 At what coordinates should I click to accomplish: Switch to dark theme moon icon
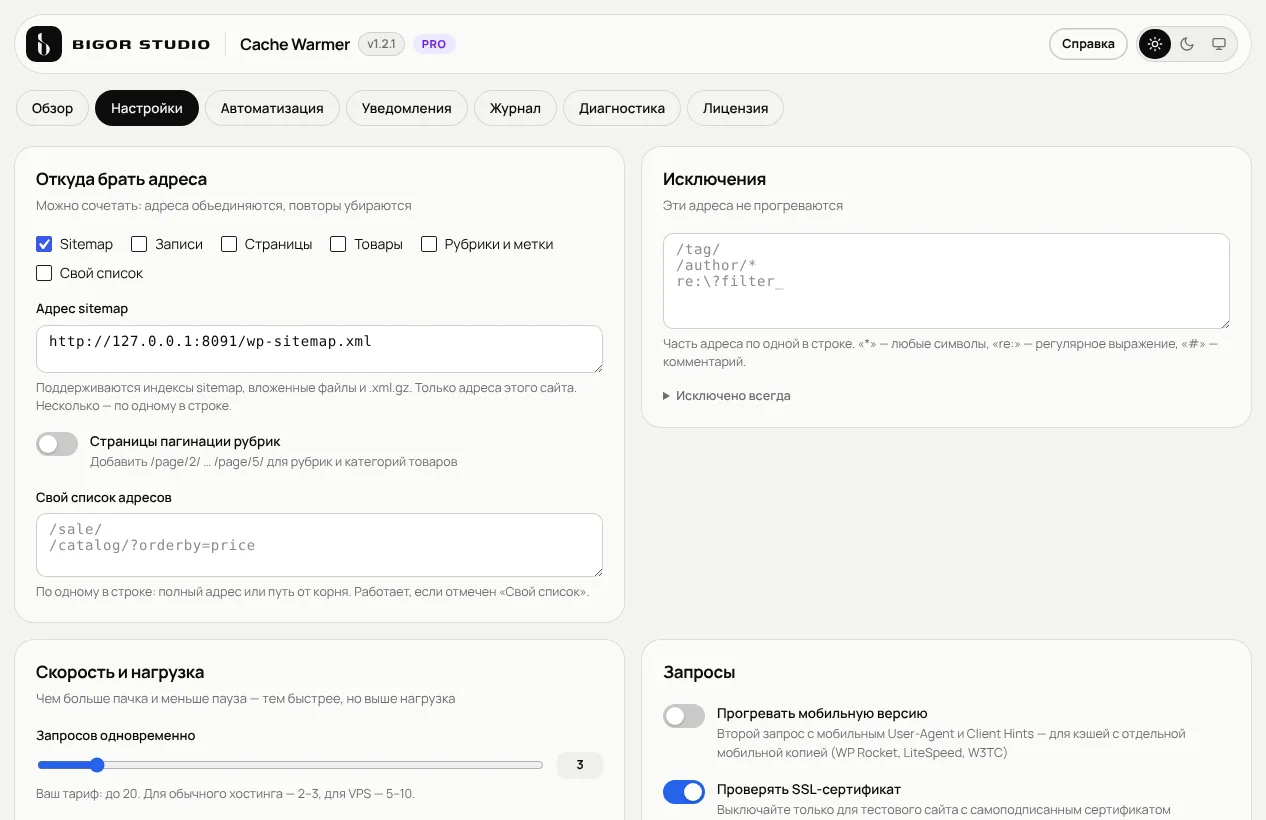click(x=1187, y=44)
